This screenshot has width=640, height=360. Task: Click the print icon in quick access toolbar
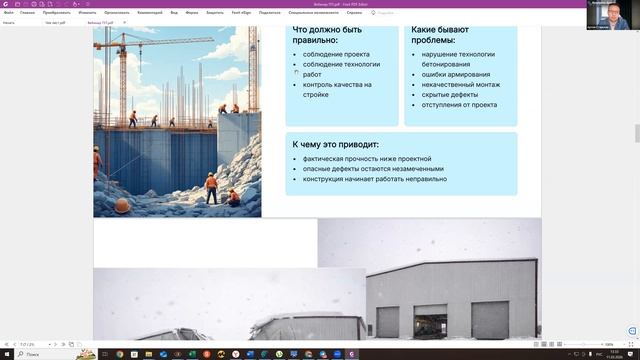tap(34, 4)
